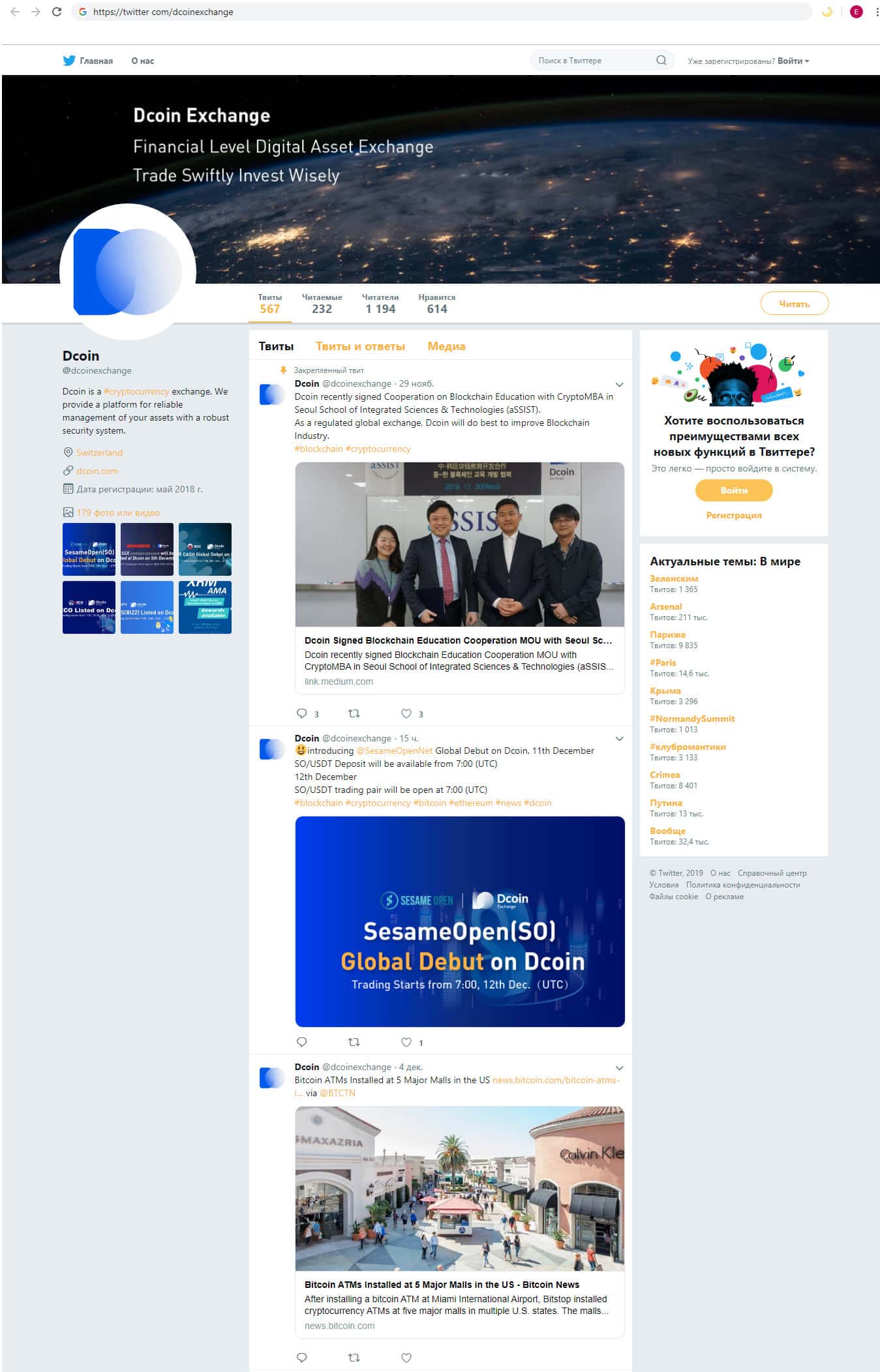Click the Twitter bird home icon

click(69, 61)
